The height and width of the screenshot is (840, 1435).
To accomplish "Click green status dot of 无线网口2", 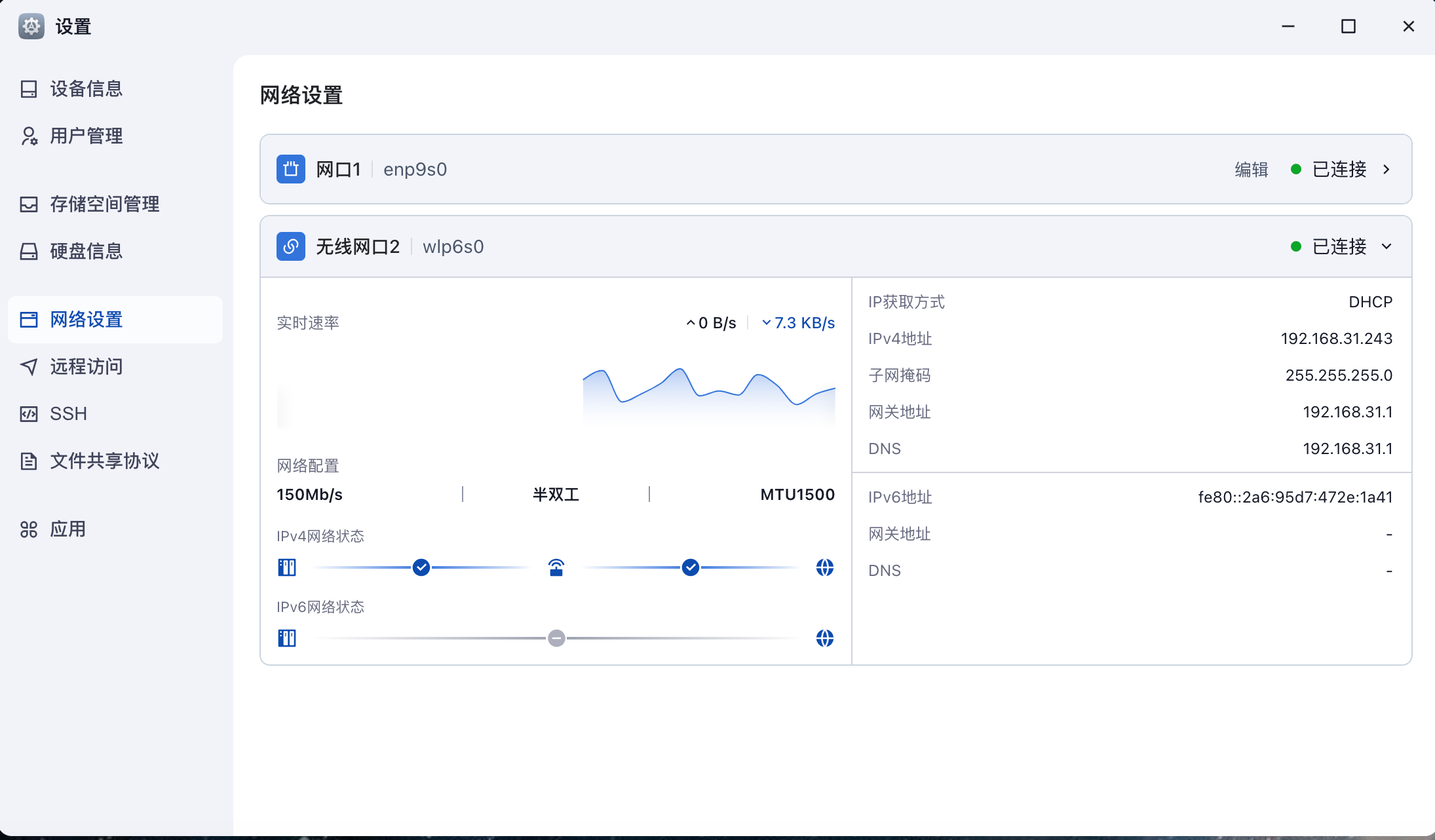I will pos(1296,246).
